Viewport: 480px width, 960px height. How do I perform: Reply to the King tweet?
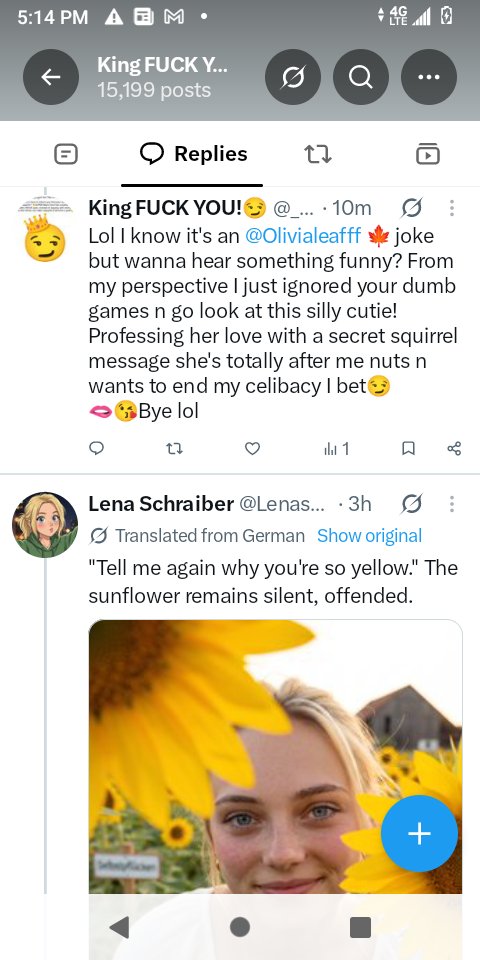[96, 449]
